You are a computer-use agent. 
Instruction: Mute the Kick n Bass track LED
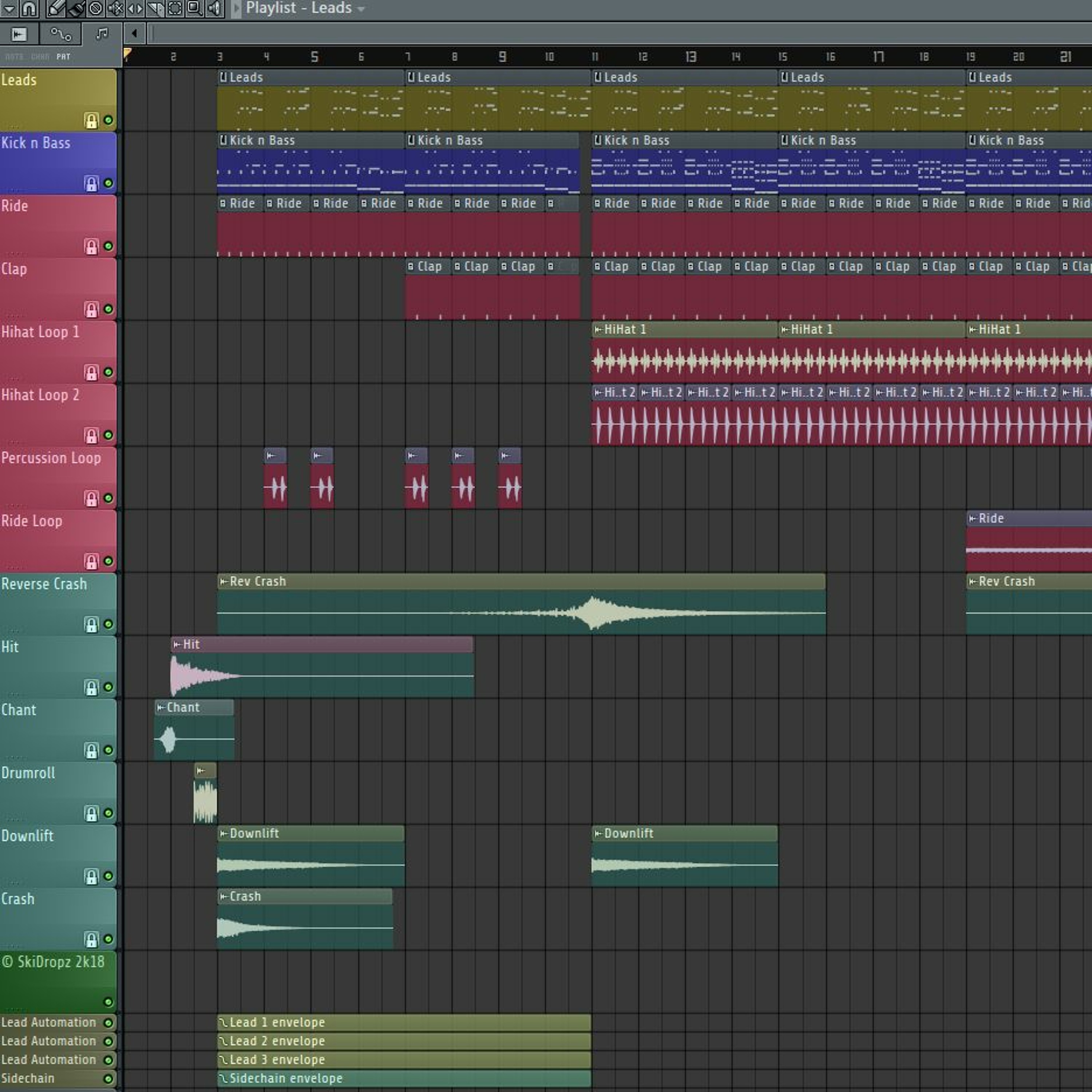108,183
